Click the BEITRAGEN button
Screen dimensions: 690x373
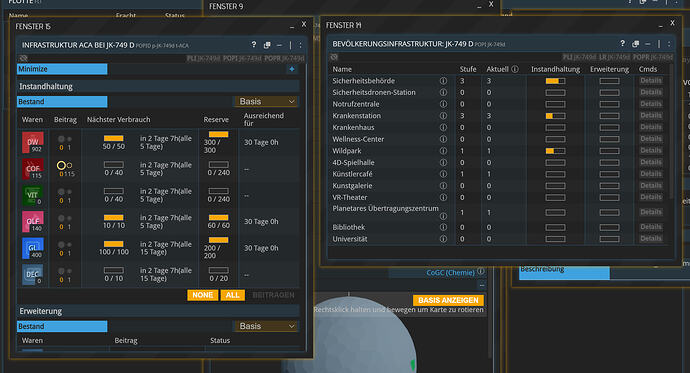click(273, 295)
